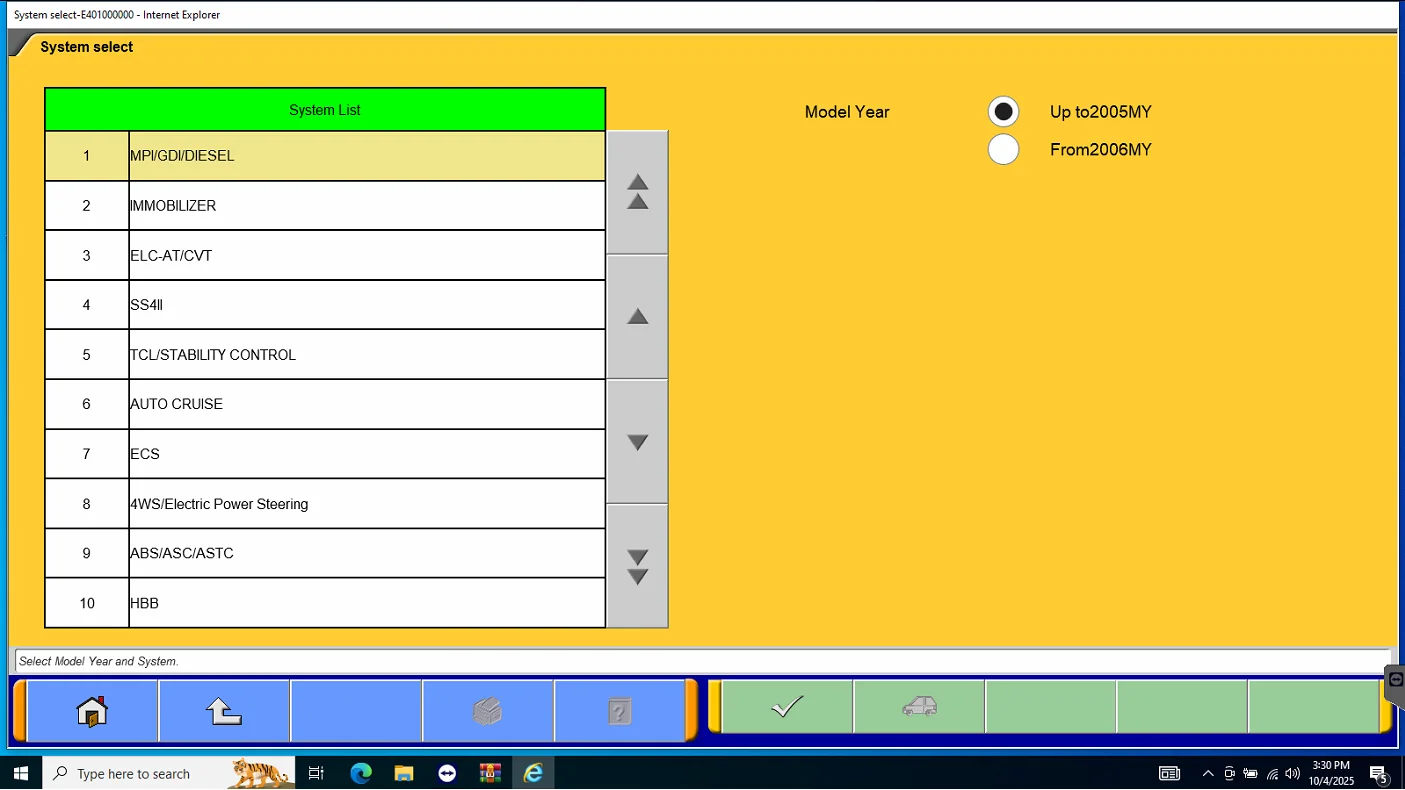Image resolution: width=1405 pixels, height=790 pixels.
Task: Click the Up to2005MY label text
Action: [1101, 112]
